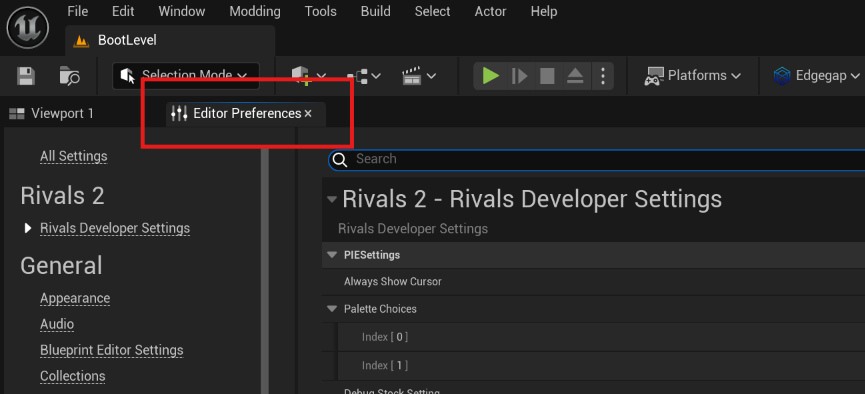Viewport: 865px width, 394px height.
Task: Open the Window menu
Action: click(x=181, y=11)
